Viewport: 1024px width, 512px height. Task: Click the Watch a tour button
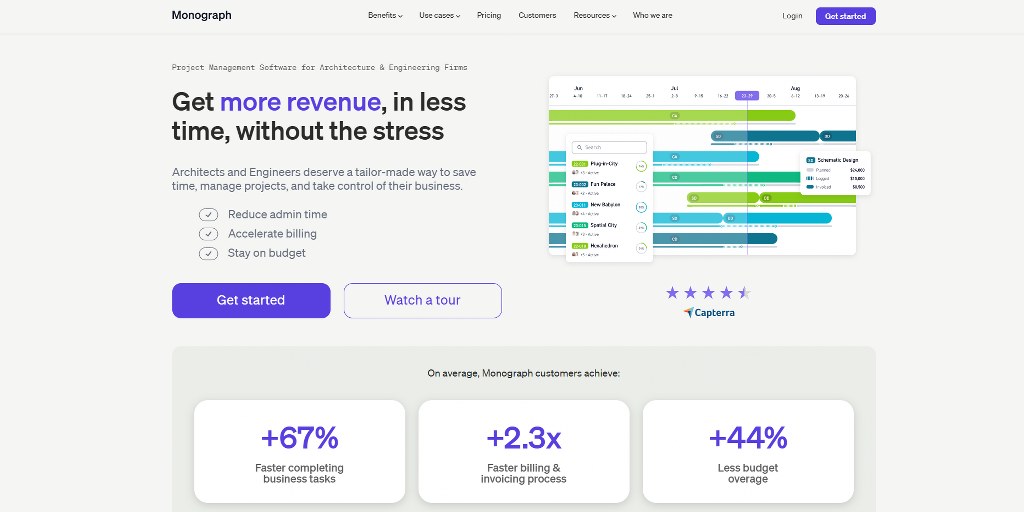coord(423,300)
